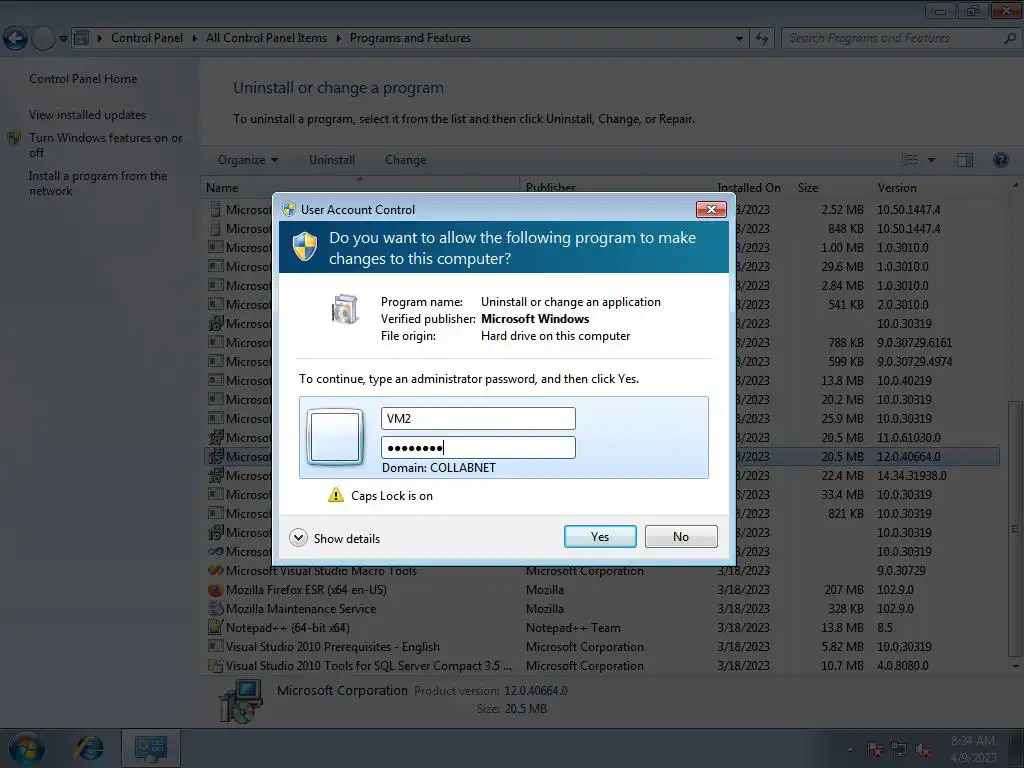Select Visual Studio 2010 Prerequisites - English row
1024x768 pixels.
coord(602,647)
